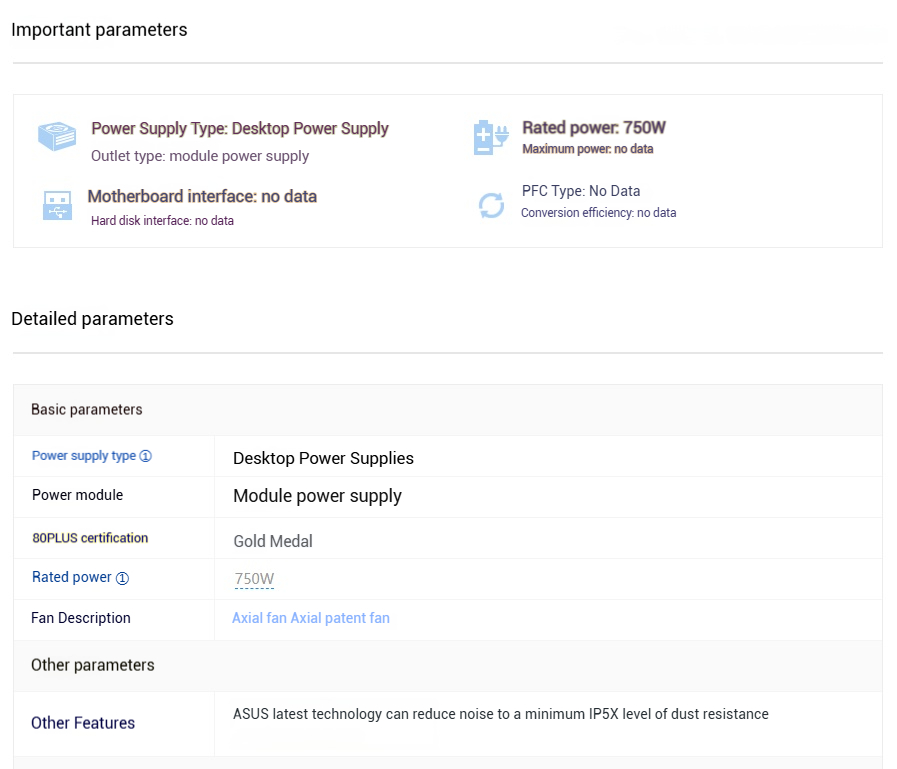The image size is (897, 769).
Task: Open the Rated power parameter link
Action: (72, 577)
